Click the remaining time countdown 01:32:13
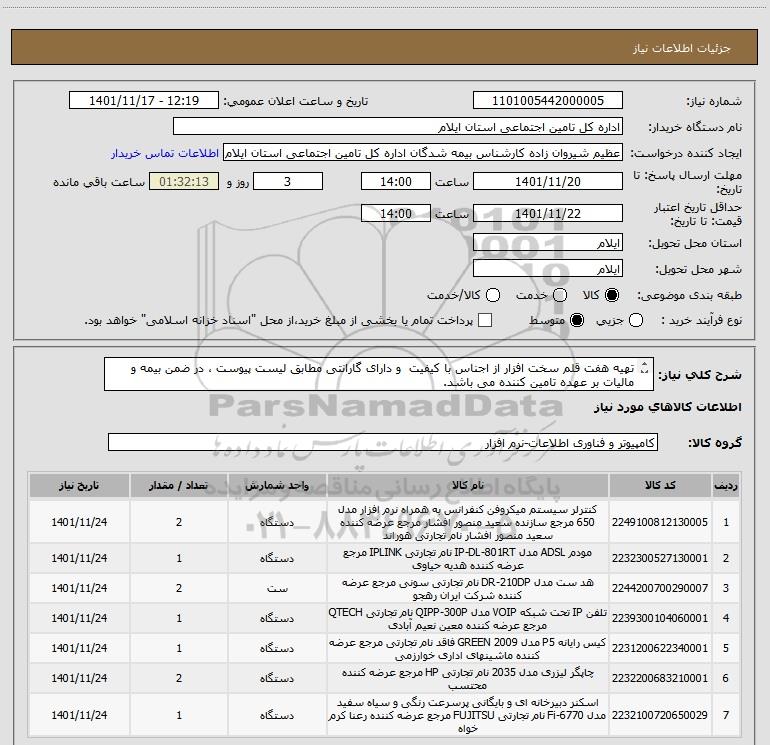 pyautogui.click(x=184, y=181)
